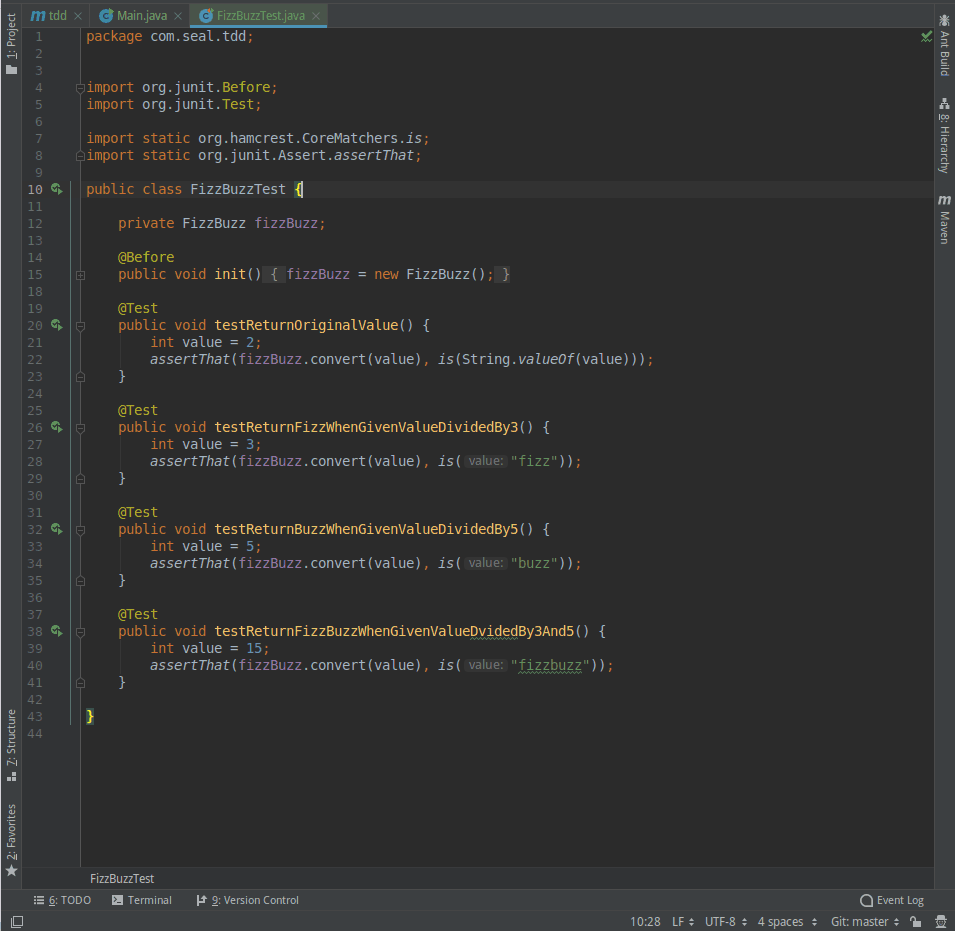Collapse testReturnOriginalValue method at line 20
This screenshot has width=955, height=931.
click(80, 326)
